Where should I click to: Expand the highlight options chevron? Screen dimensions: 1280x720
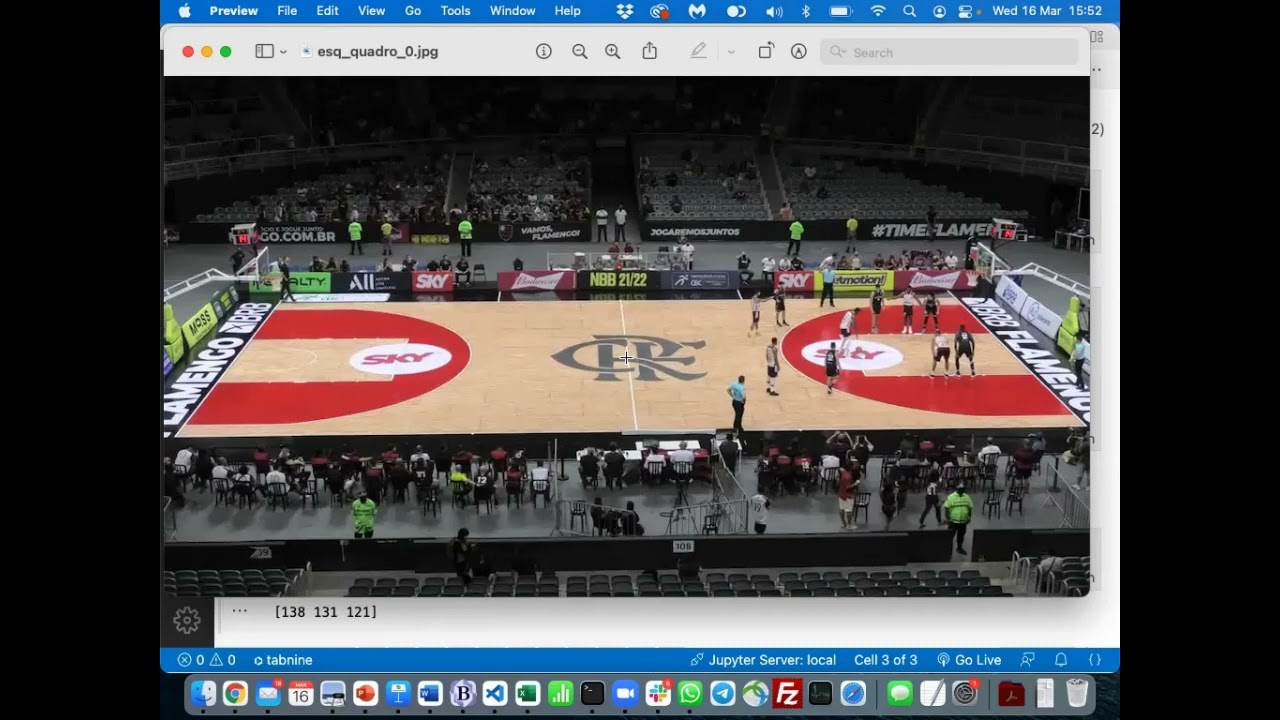pyautogui.click(x=731, y=52)
